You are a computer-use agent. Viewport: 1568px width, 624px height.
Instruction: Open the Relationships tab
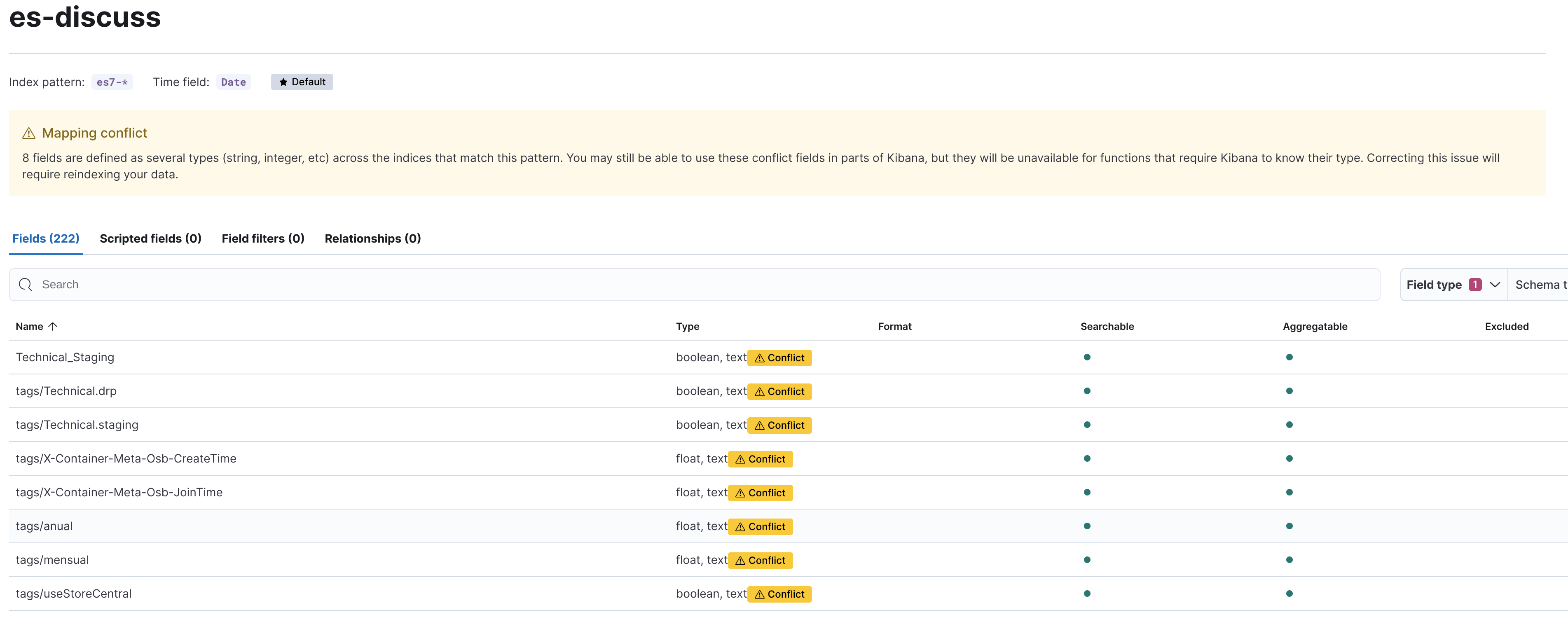[x=372, y=238]
